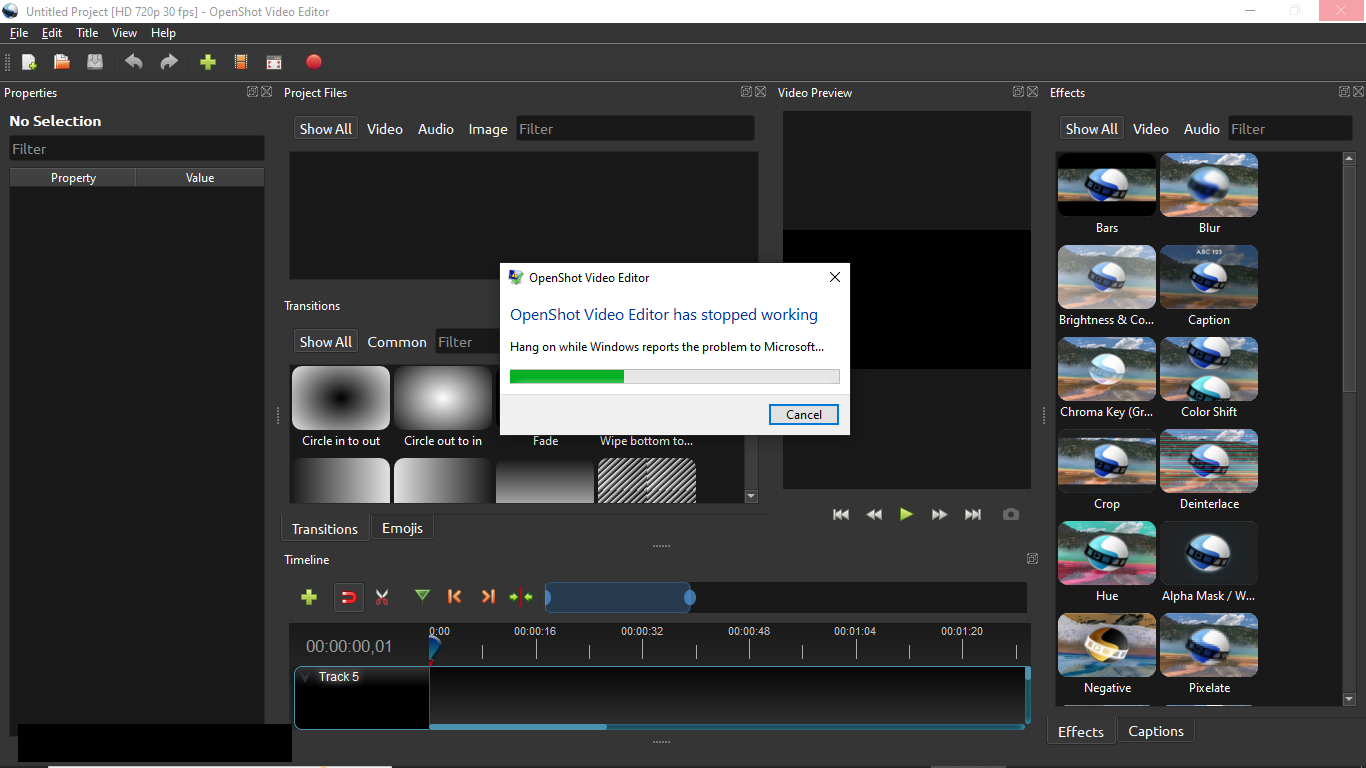Open the Title menu
The height and width of the screenshot is (768, 1366).
pyautogui.click(x=87, y=33)
